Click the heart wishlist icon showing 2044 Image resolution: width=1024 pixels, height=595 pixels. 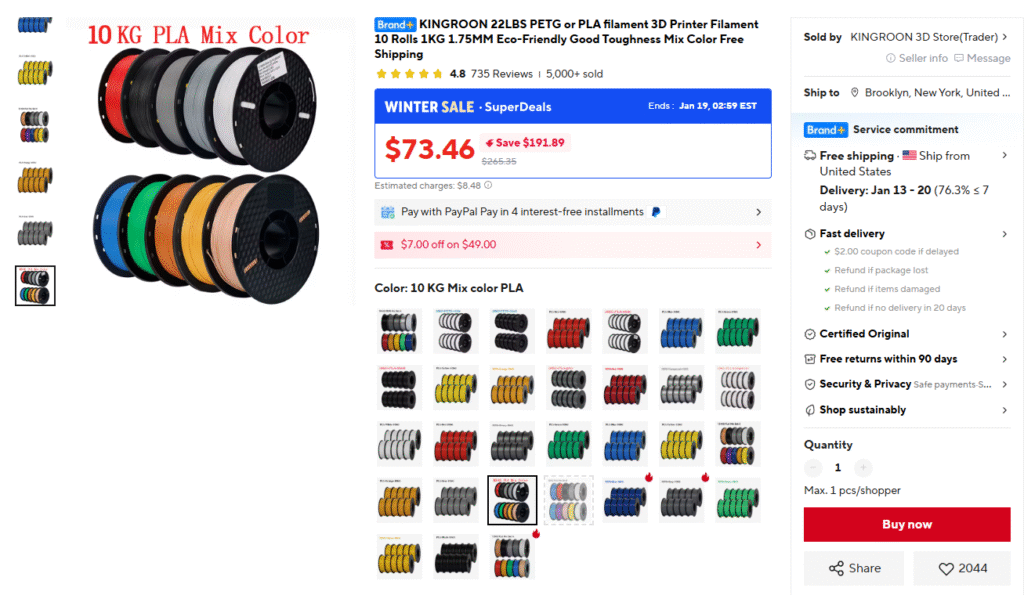pyautogui.click(x=946, y=569)
